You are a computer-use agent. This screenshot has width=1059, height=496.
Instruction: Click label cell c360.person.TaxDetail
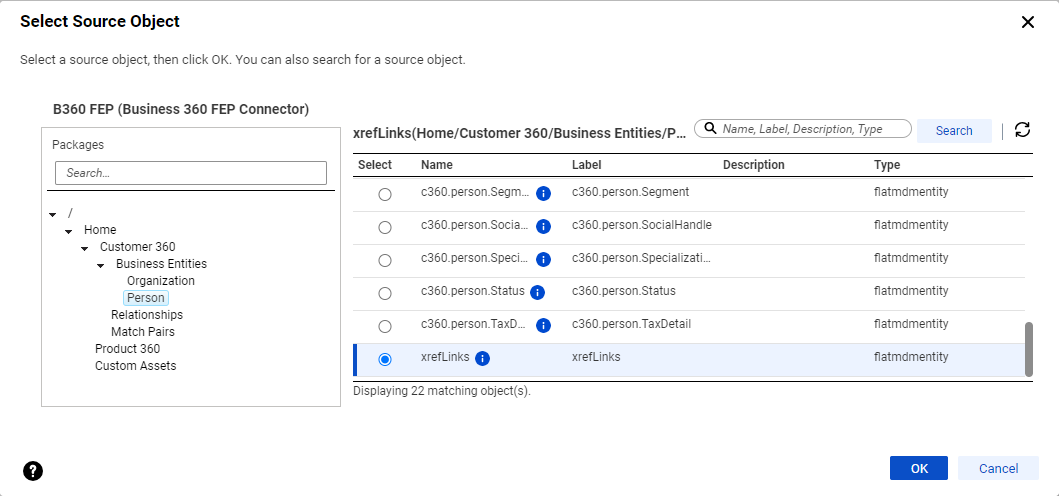[x=631, y=324]
